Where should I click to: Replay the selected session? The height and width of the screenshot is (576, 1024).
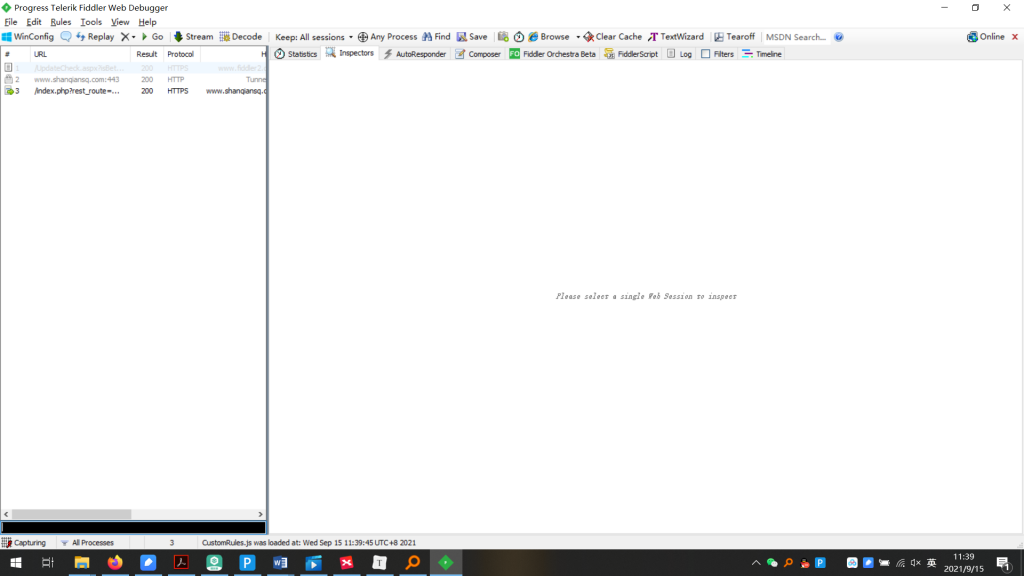[95, 37]
